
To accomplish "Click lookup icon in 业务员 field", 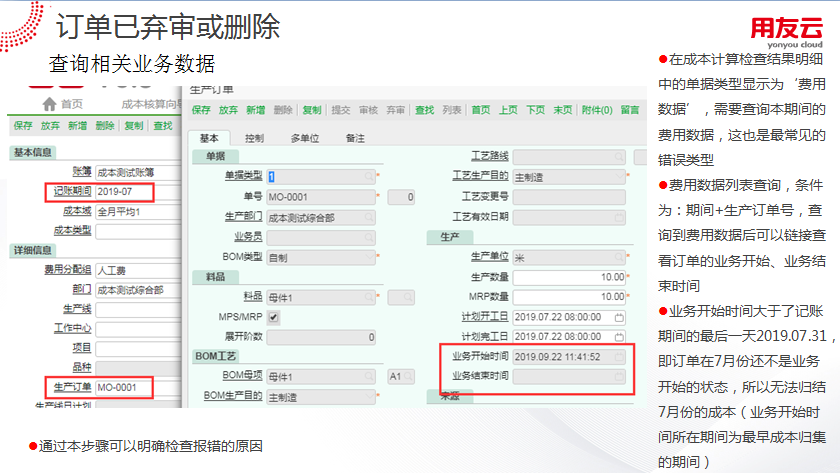I will [x=369, y=237].
